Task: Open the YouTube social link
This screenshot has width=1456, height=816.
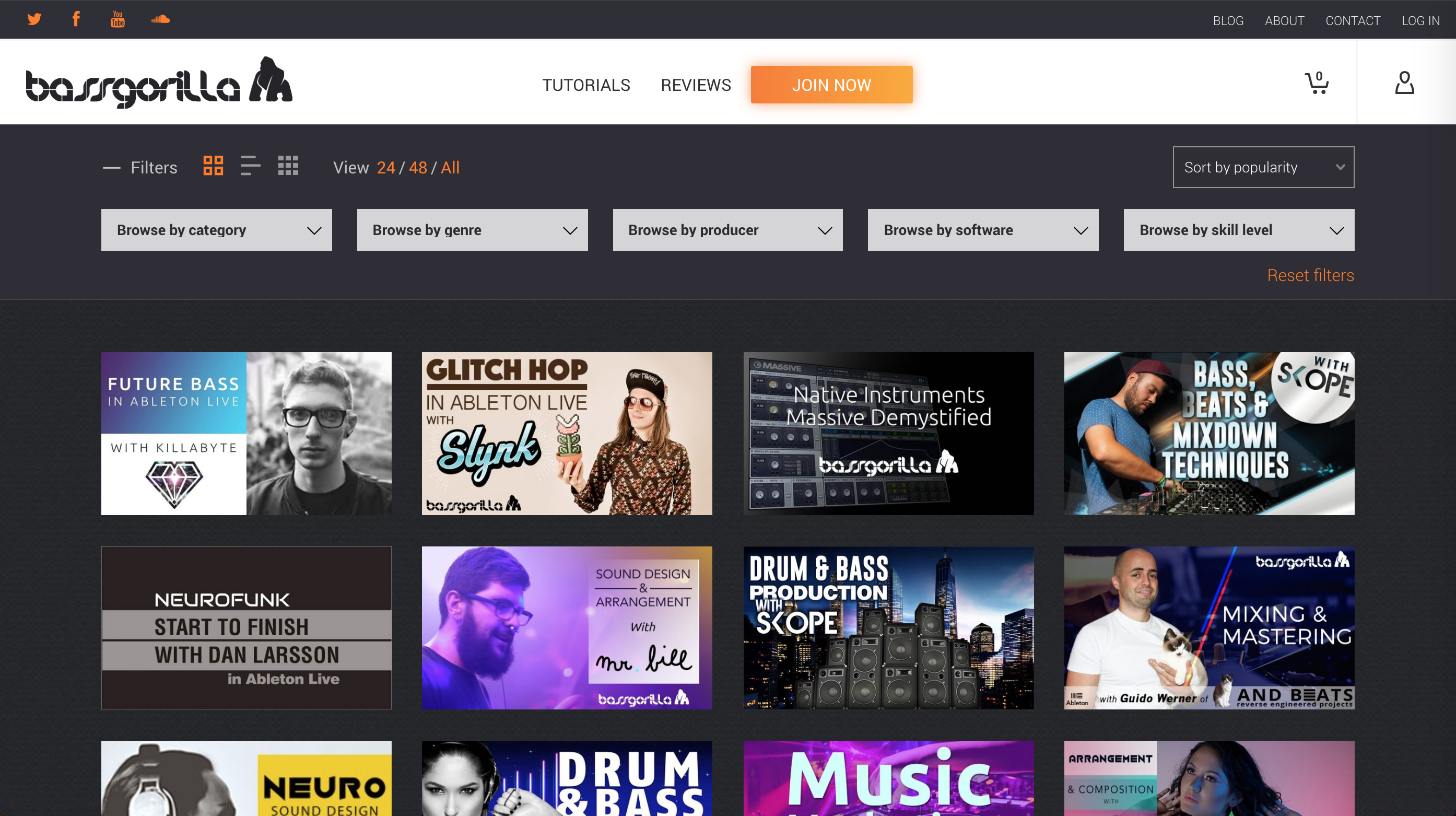Action: [118, 19]
